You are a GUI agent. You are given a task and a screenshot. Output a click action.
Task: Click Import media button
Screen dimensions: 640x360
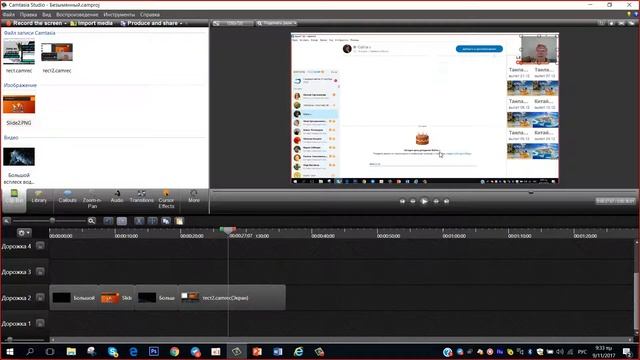[x=91, y=23]
